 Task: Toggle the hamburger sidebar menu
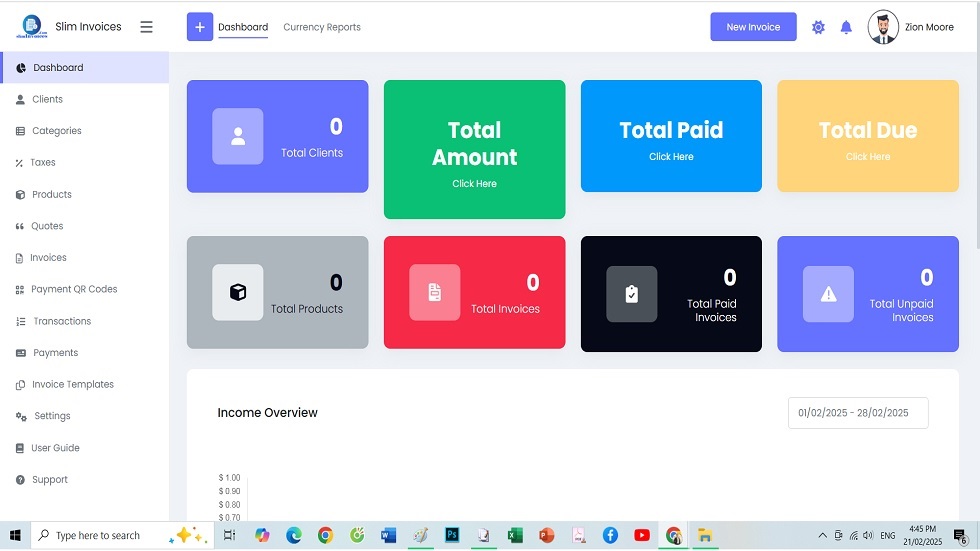[x=146, y=27]
